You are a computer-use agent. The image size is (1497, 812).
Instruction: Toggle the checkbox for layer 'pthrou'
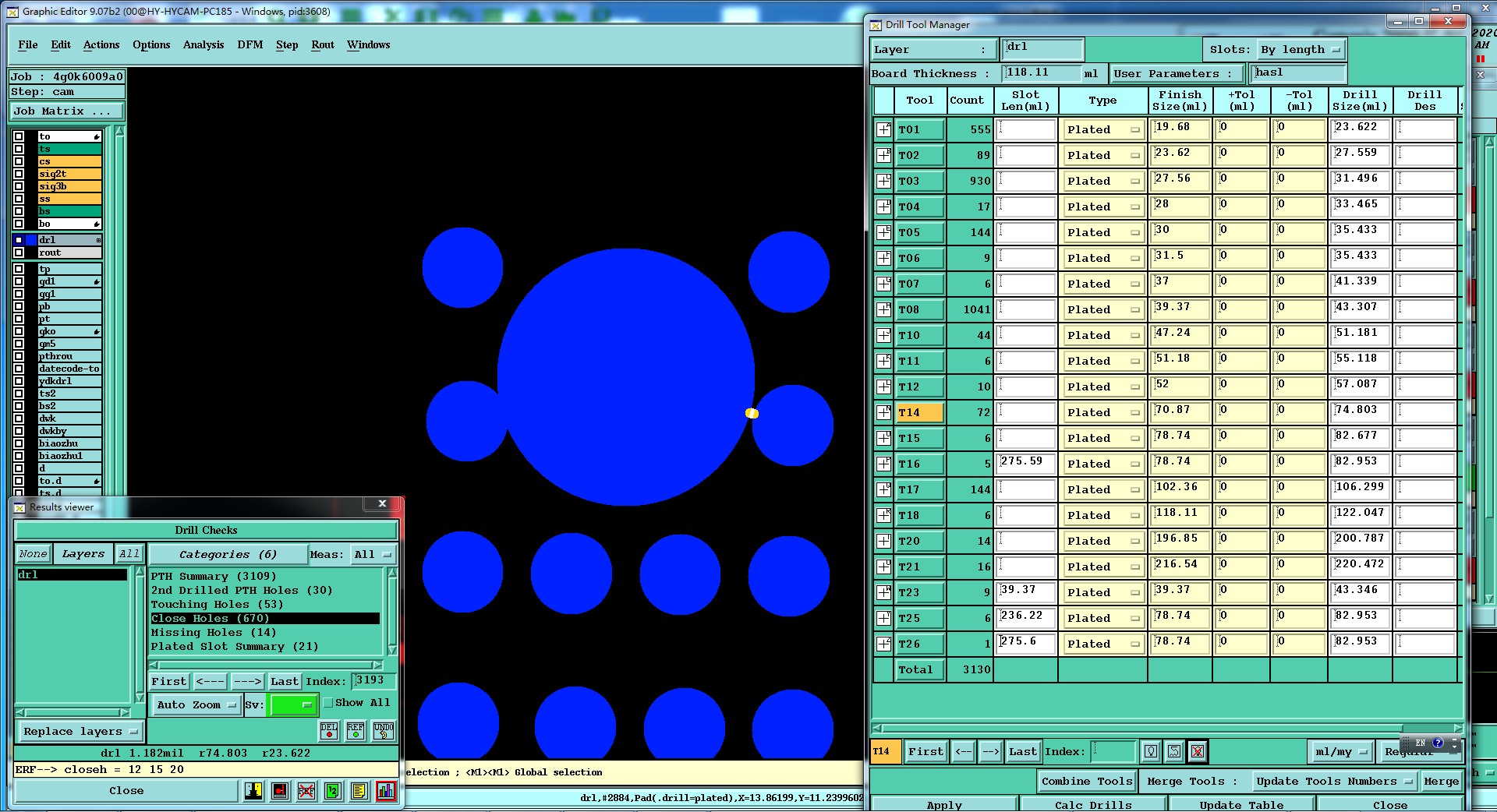pos(19,356)
